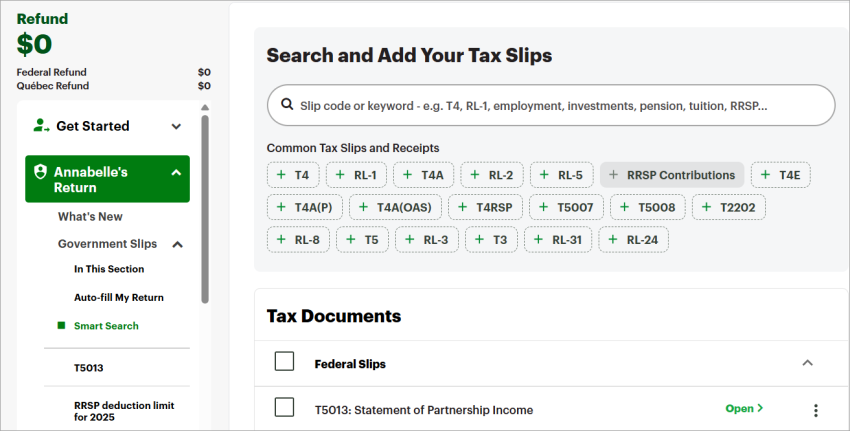The image size is (850, 431).
Task: Click the Get Started person icon
Action: coord(40,126)
